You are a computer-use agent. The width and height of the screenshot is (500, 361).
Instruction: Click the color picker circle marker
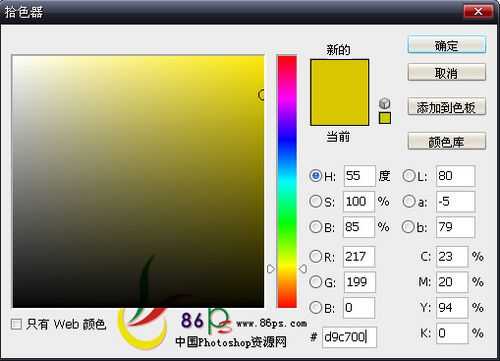click(x=262, y=95)
